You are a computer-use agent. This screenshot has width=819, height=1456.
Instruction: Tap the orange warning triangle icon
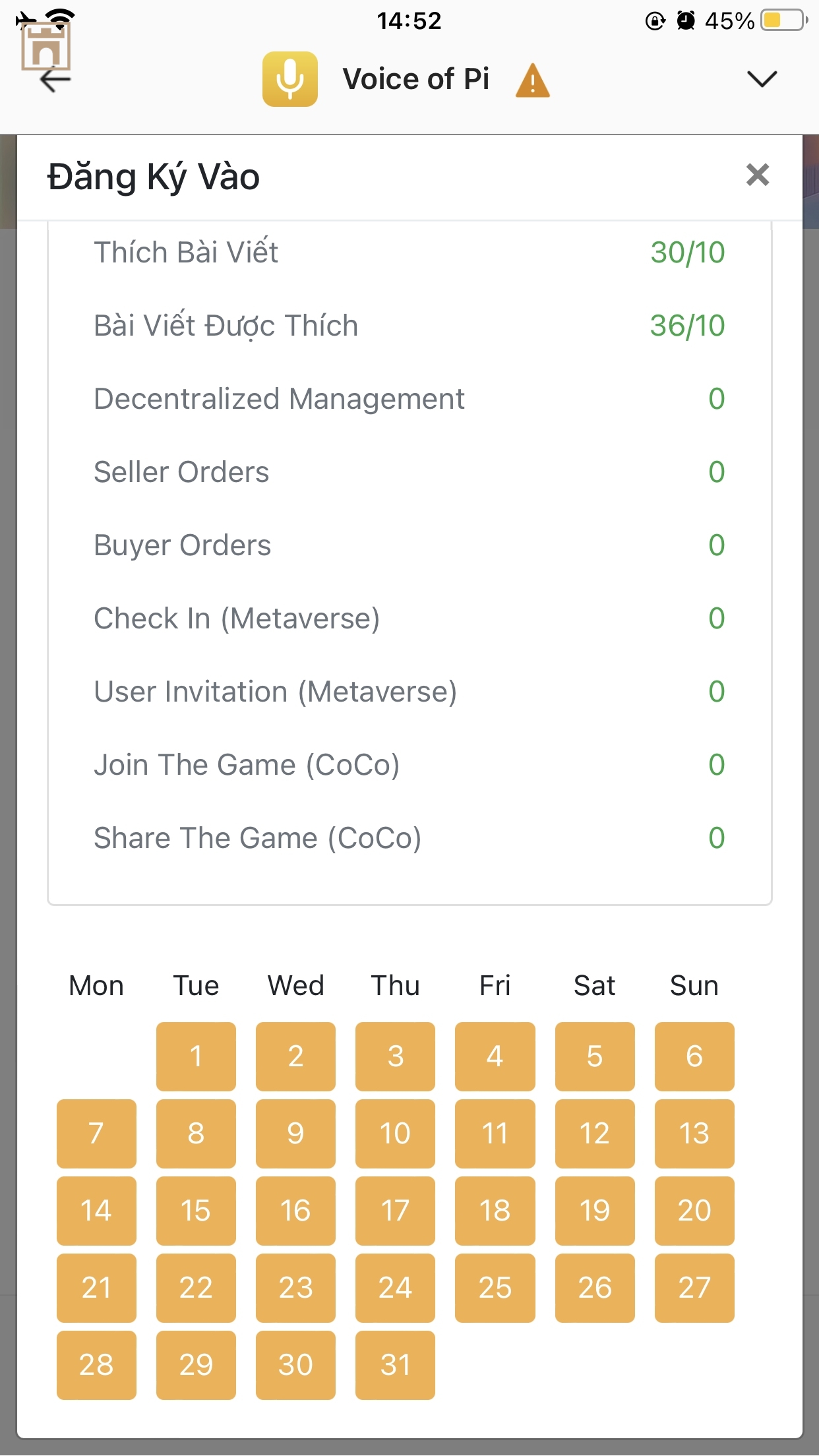[x=533, y=81]
